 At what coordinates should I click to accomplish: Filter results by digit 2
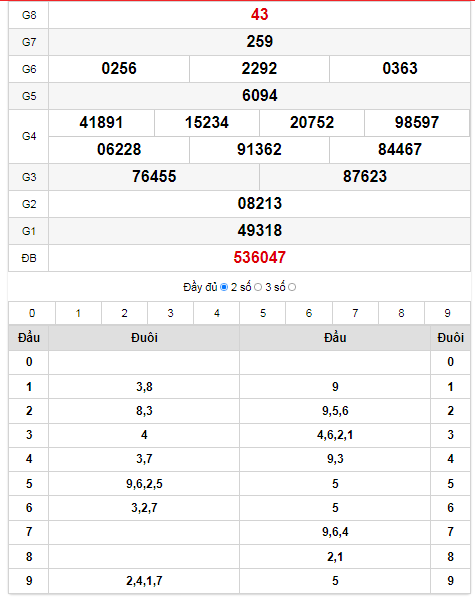pyautogui.click(x=124, y=313)
